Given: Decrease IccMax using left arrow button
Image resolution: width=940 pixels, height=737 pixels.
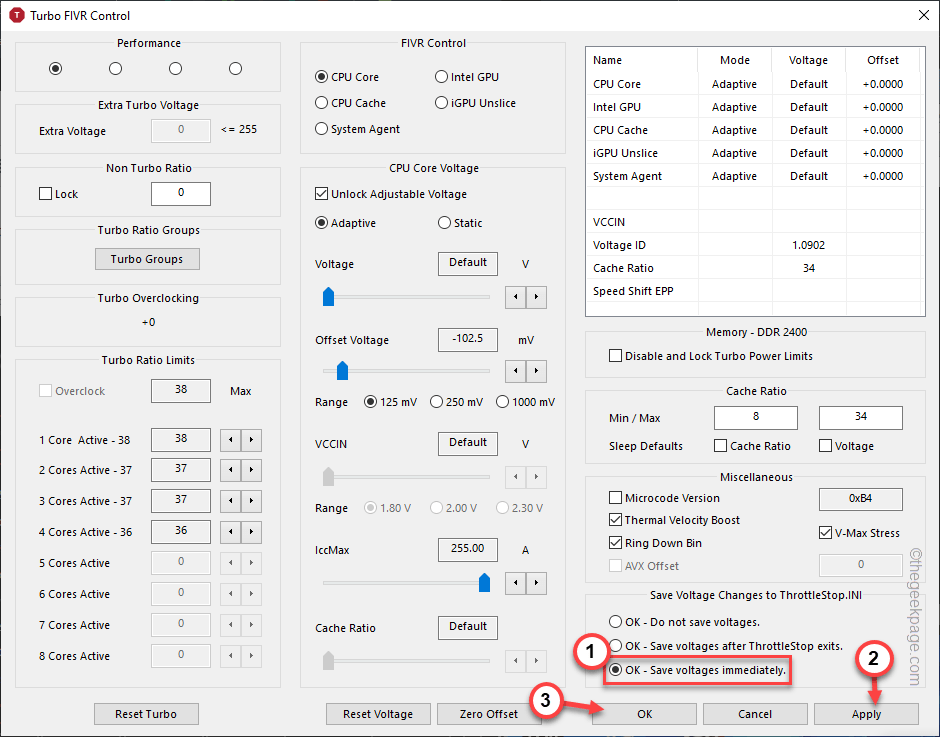Looking at the screenshot, I should click(515, 582).
